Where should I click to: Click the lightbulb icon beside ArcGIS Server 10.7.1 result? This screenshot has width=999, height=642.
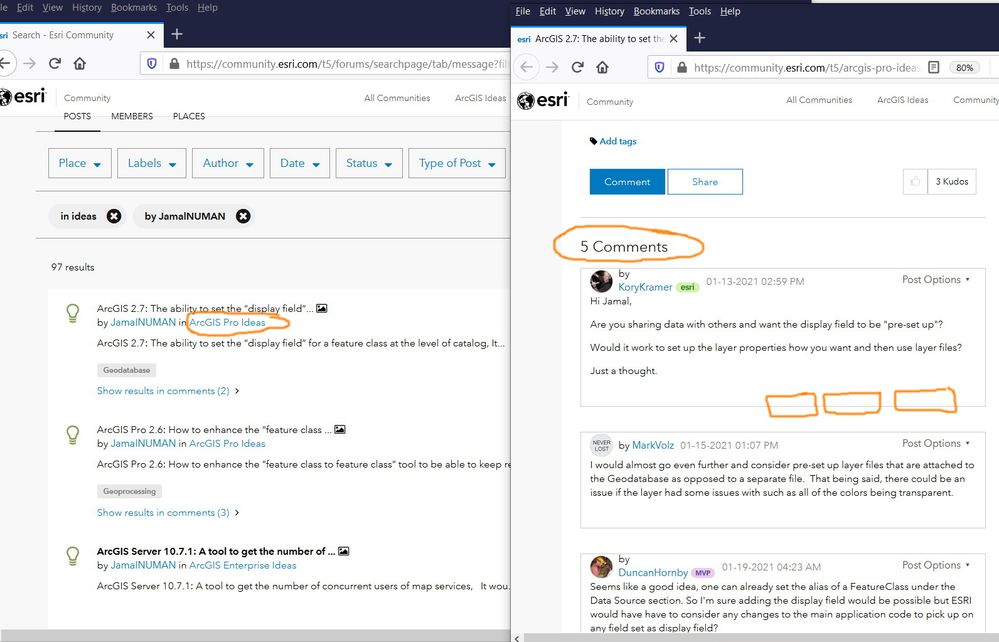pyautogui.click(x=73, y=556)
